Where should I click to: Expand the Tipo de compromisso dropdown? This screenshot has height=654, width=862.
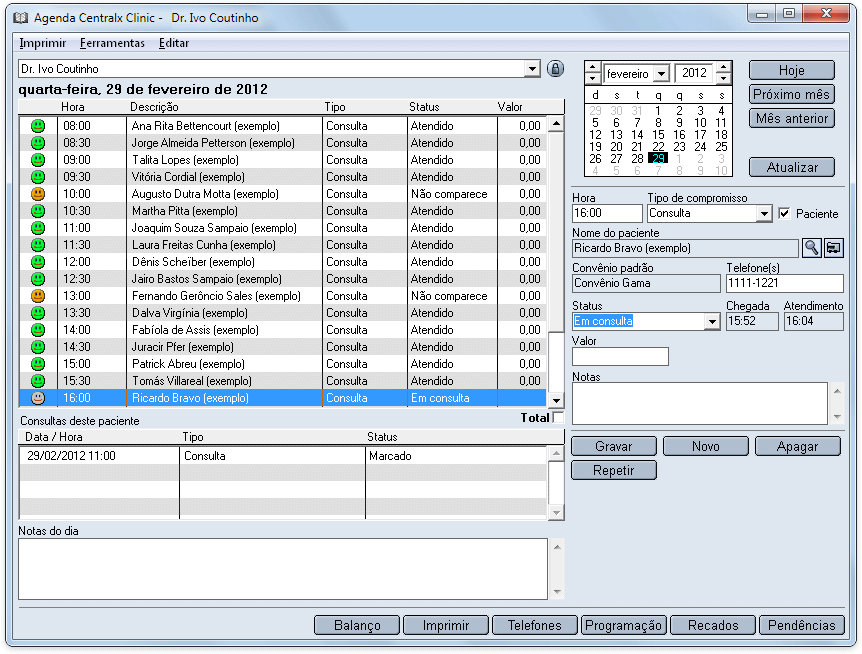764,213
